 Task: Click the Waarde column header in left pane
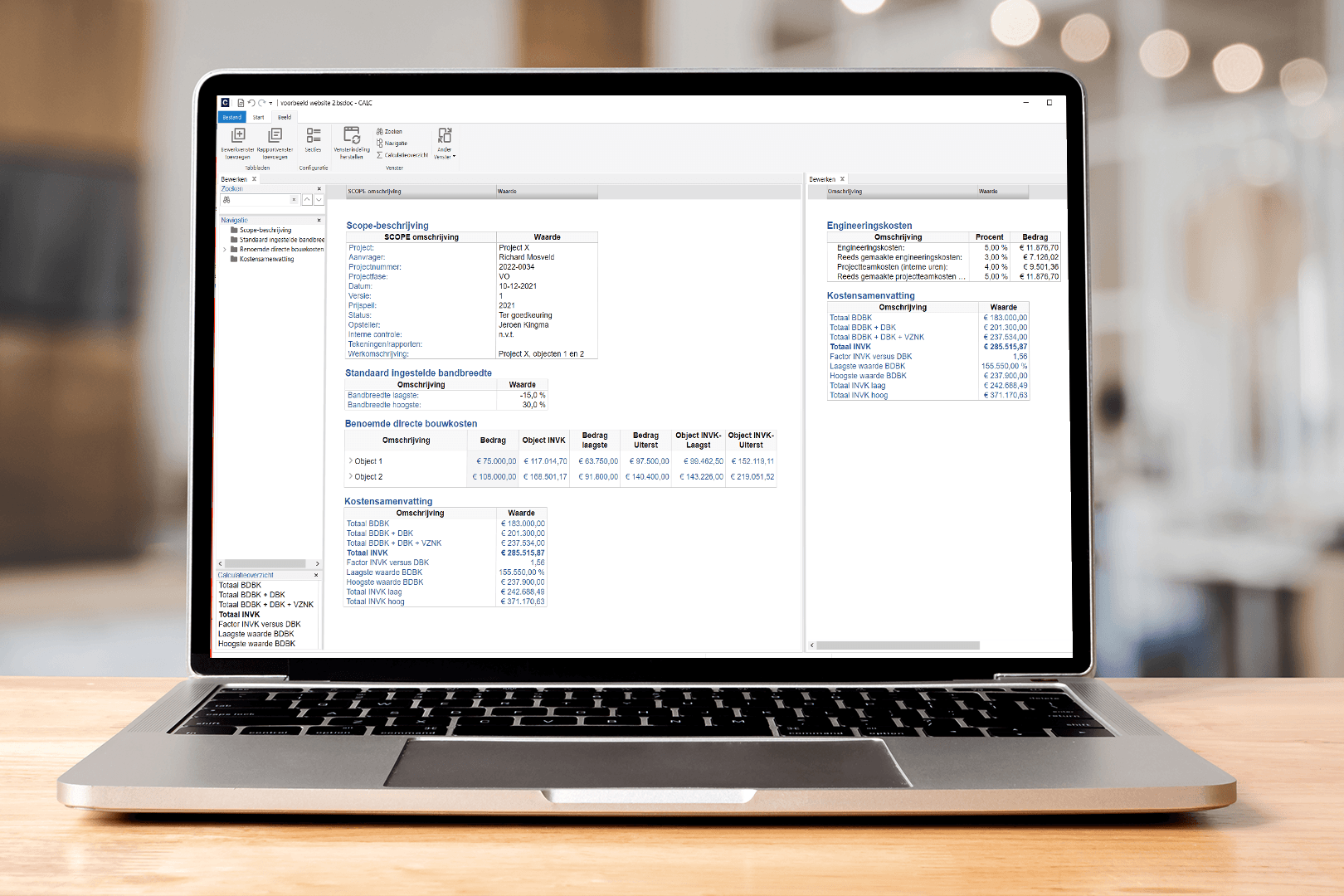click(x=546, y=192)
